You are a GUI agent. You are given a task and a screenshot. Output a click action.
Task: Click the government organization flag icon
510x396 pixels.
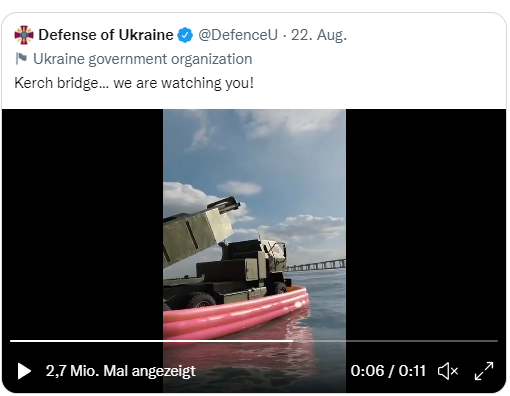[21, 59]
